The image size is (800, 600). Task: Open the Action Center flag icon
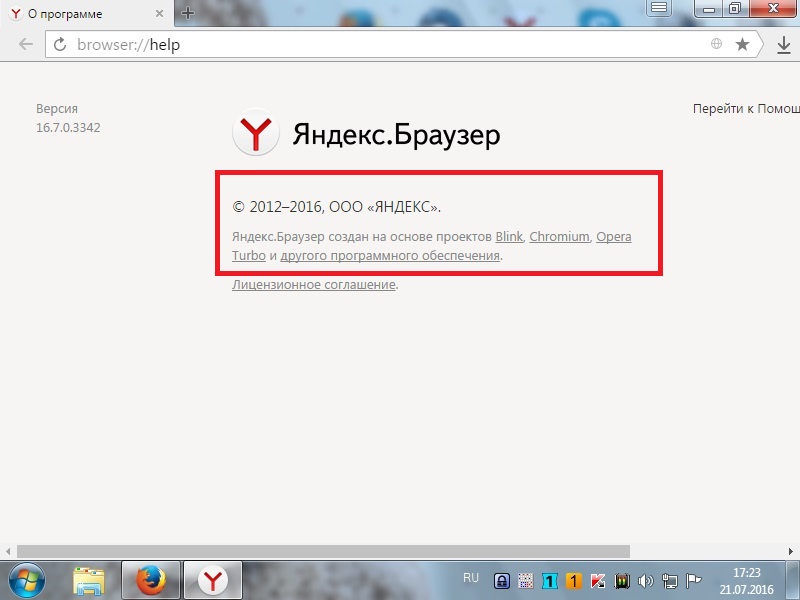click(693, 581)
